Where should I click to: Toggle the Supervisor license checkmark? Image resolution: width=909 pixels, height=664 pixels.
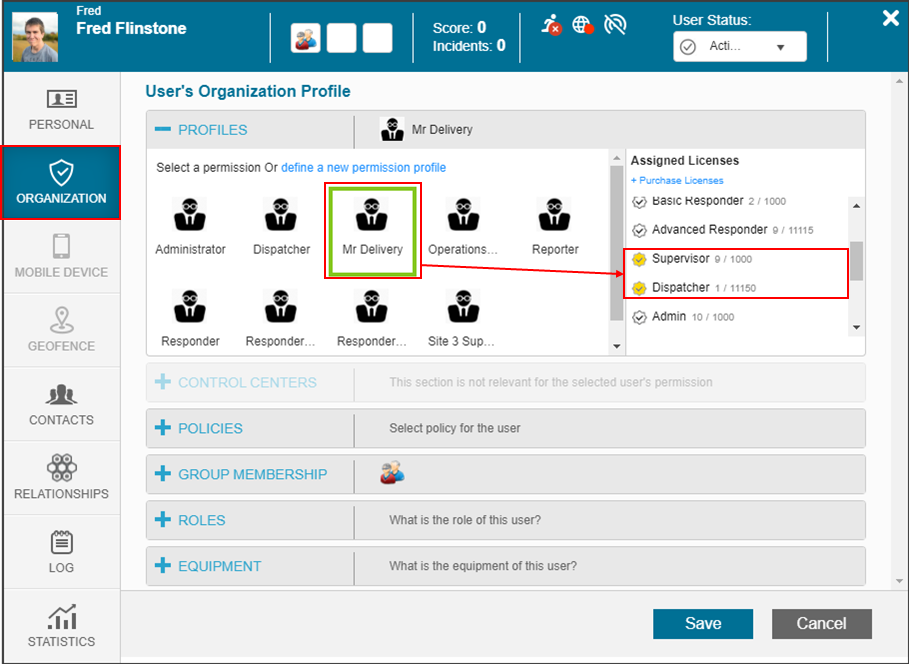(x=640, y=260)
